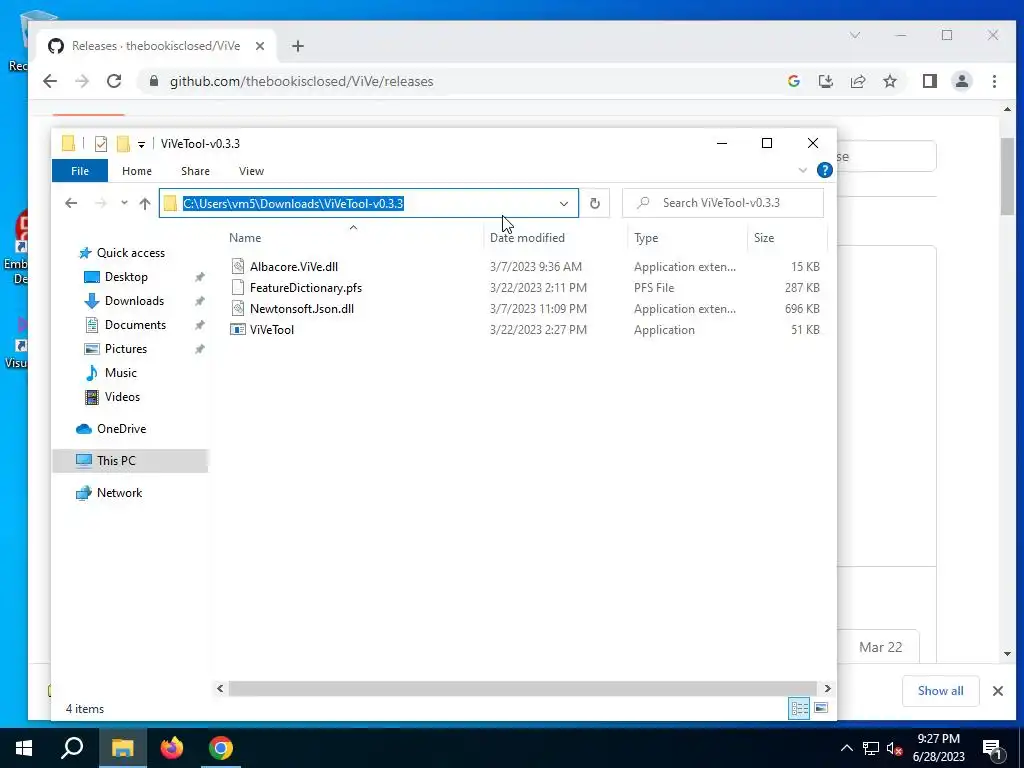Open Music in navigation pane
The height and width of the screenshot is (768, 1024).
point(120,373)
